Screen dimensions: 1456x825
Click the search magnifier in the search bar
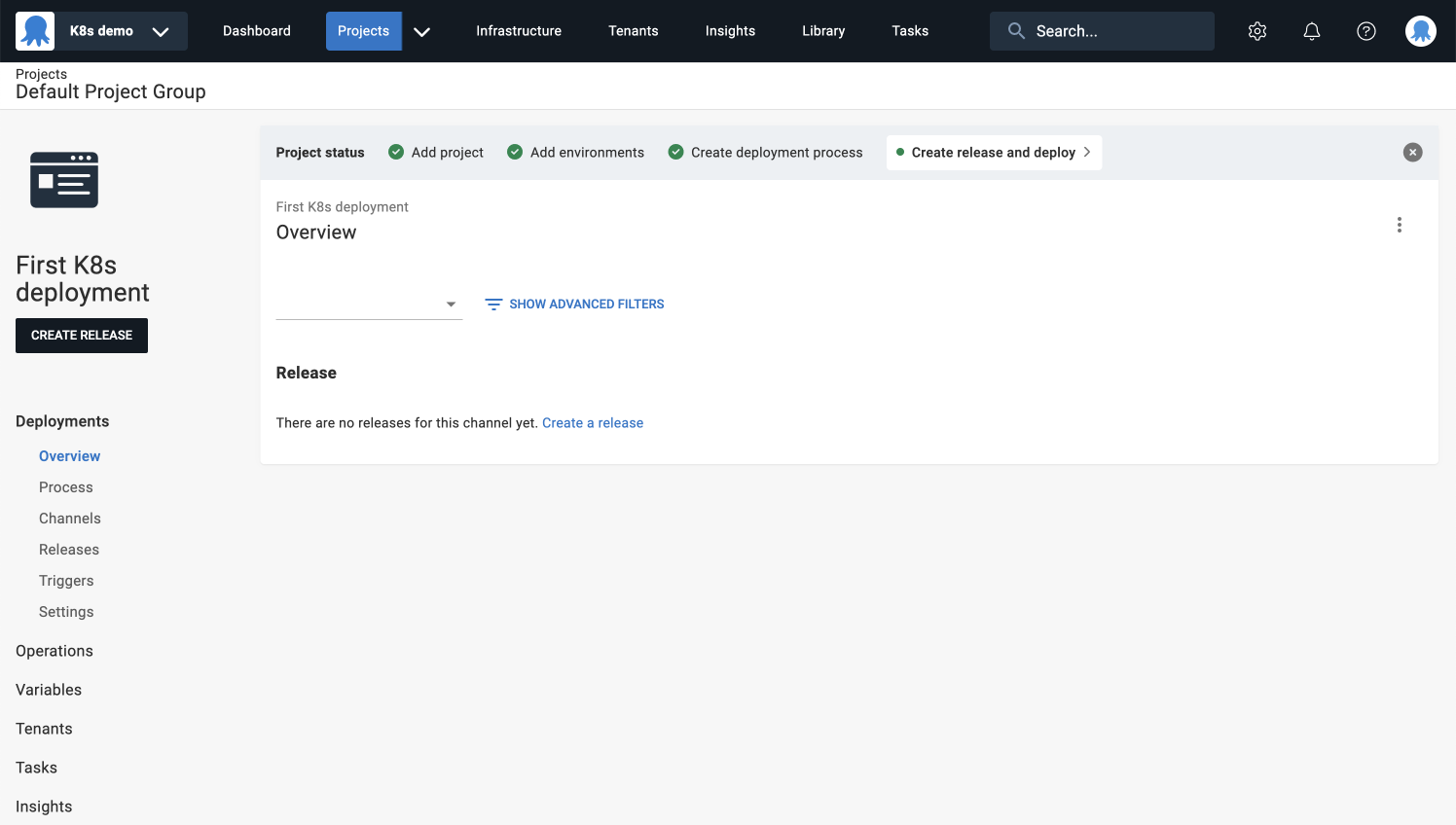(x=1015, y=30)
